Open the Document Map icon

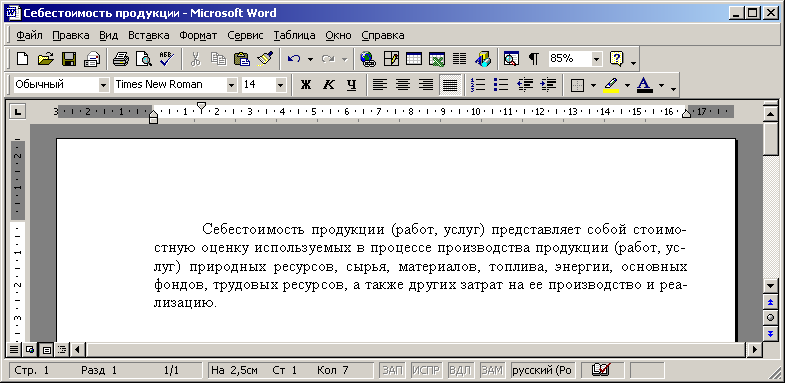pyautogui.click(x=511, y=59)
